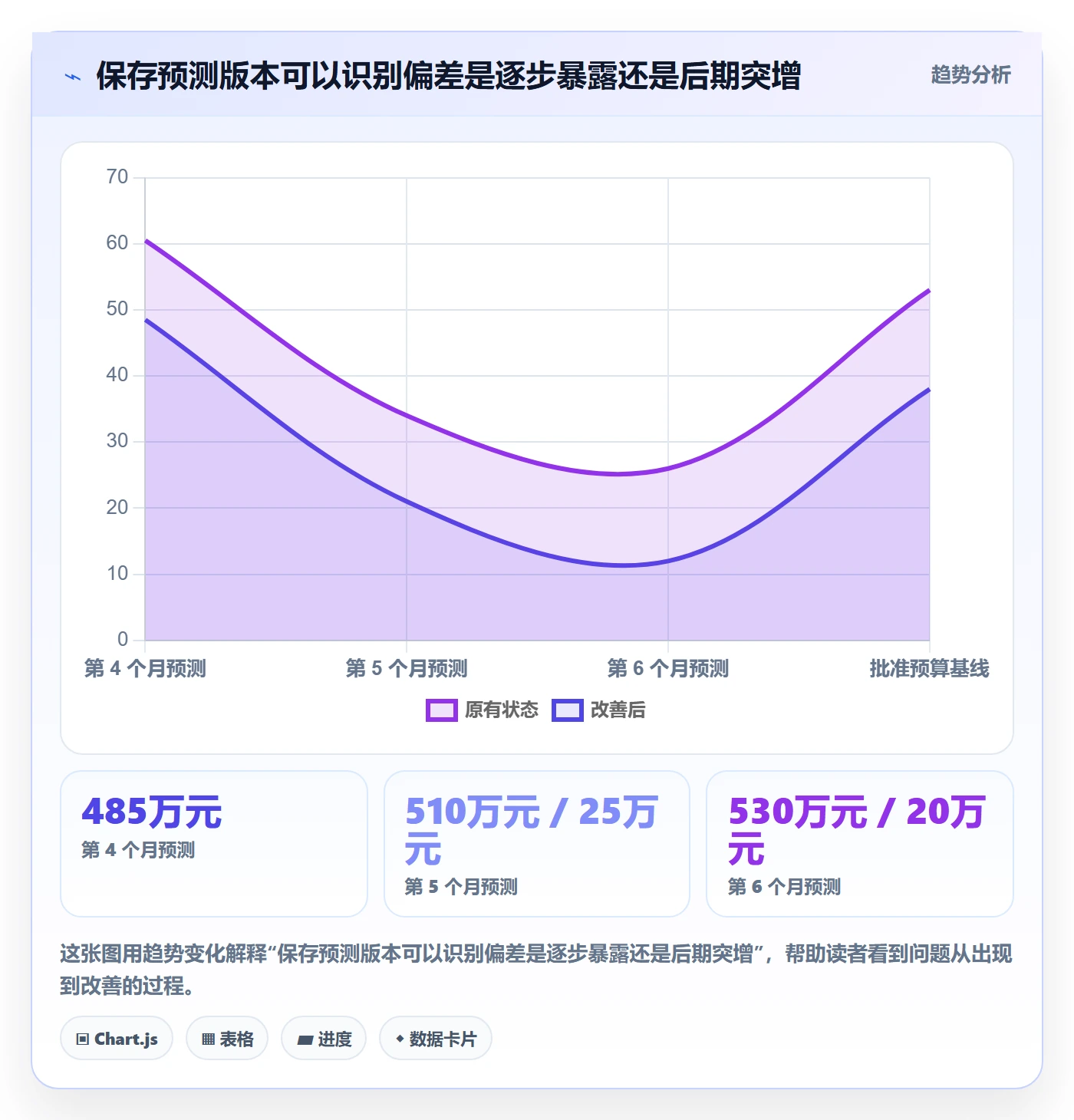
Task: Toggle the 原有状态 legend swatch
Action: pyautogui.click(x=442, y=710)
